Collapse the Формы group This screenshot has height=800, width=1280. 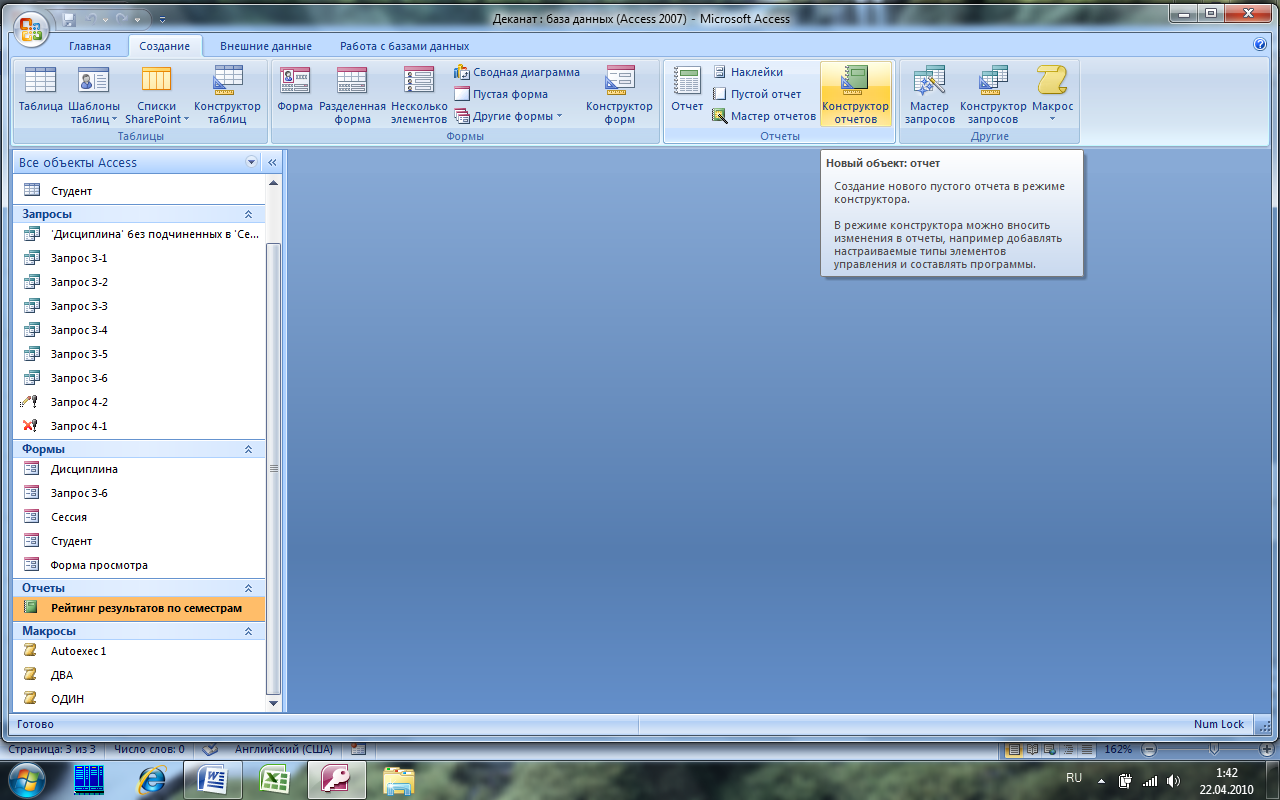(x=248, y=450)
